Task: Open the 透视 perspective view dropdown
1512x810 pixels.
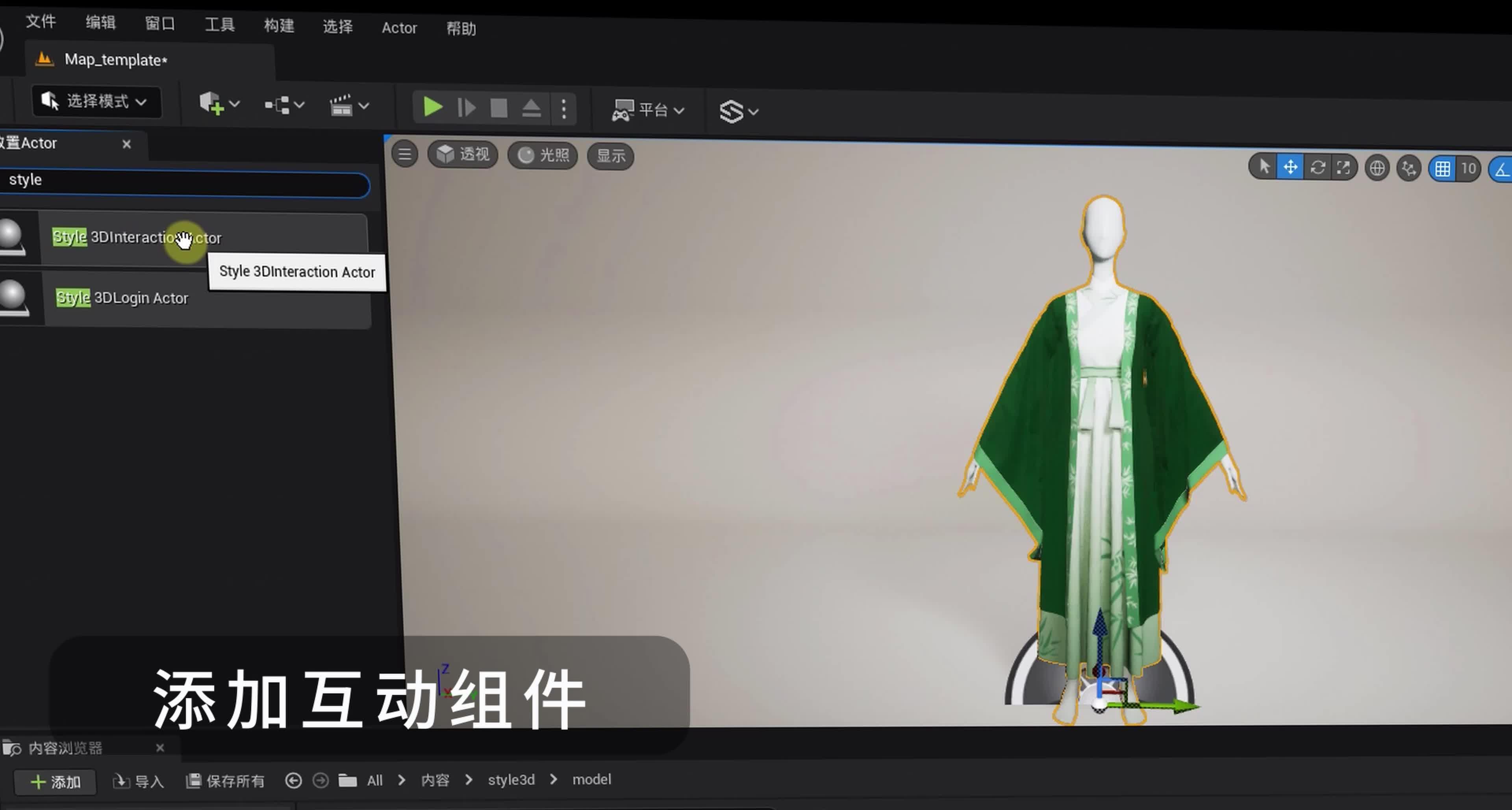Action: click(463, 154)
